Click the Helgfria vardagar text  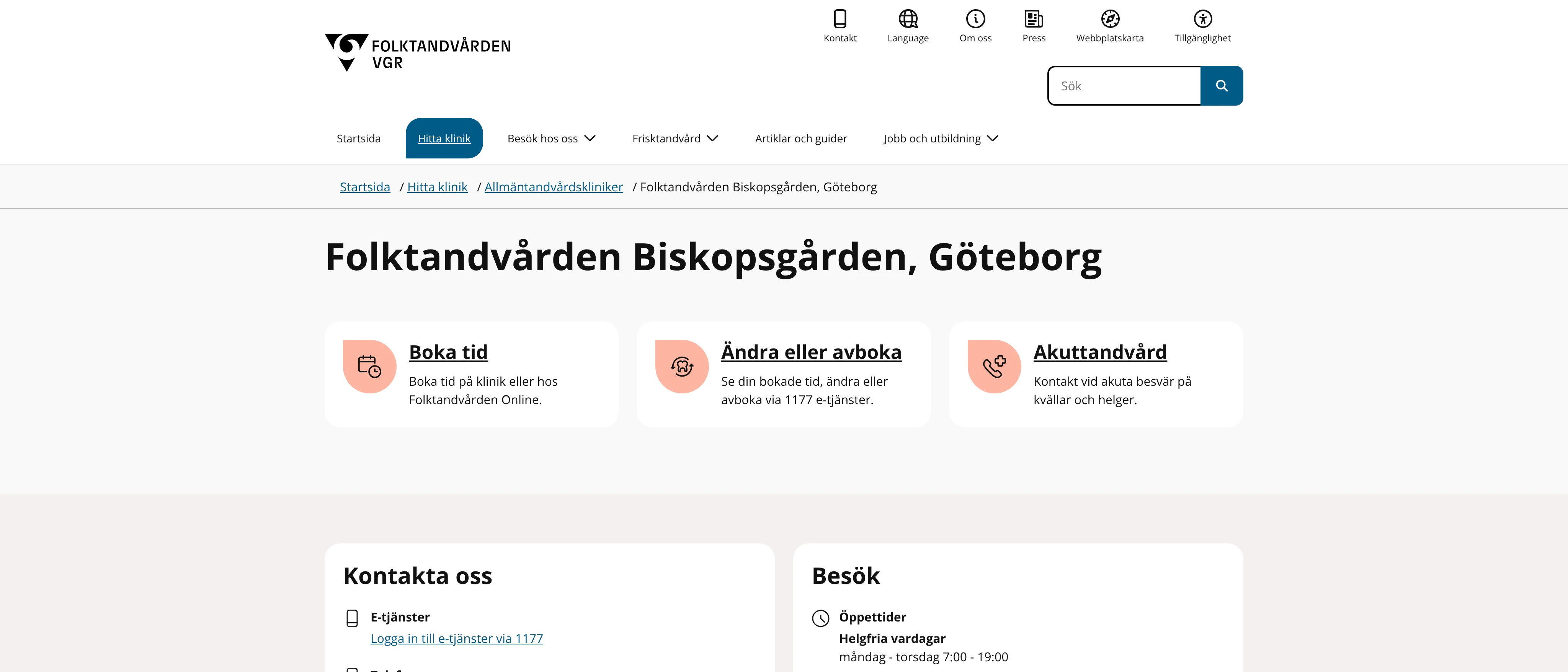coord(892,639)
